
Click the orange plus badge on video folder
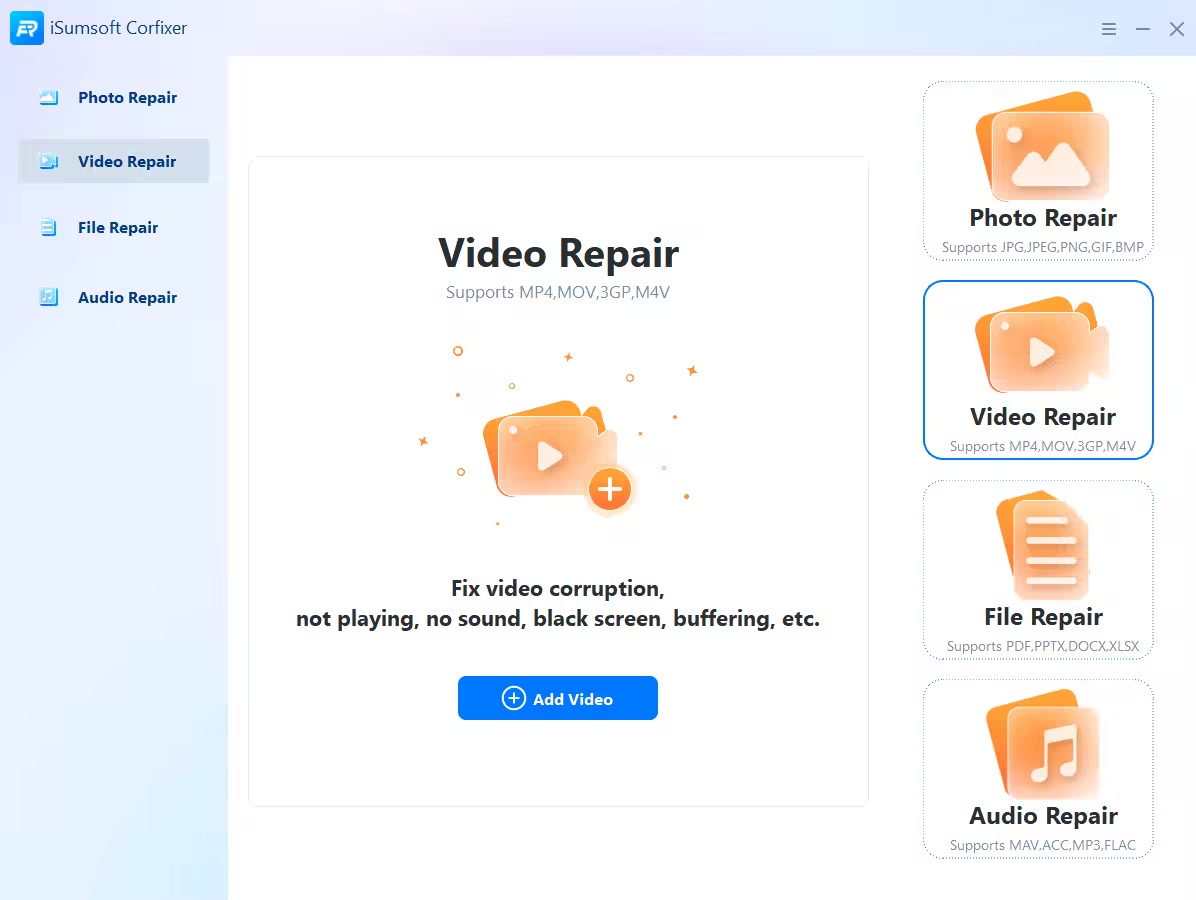tap(609, 490)
